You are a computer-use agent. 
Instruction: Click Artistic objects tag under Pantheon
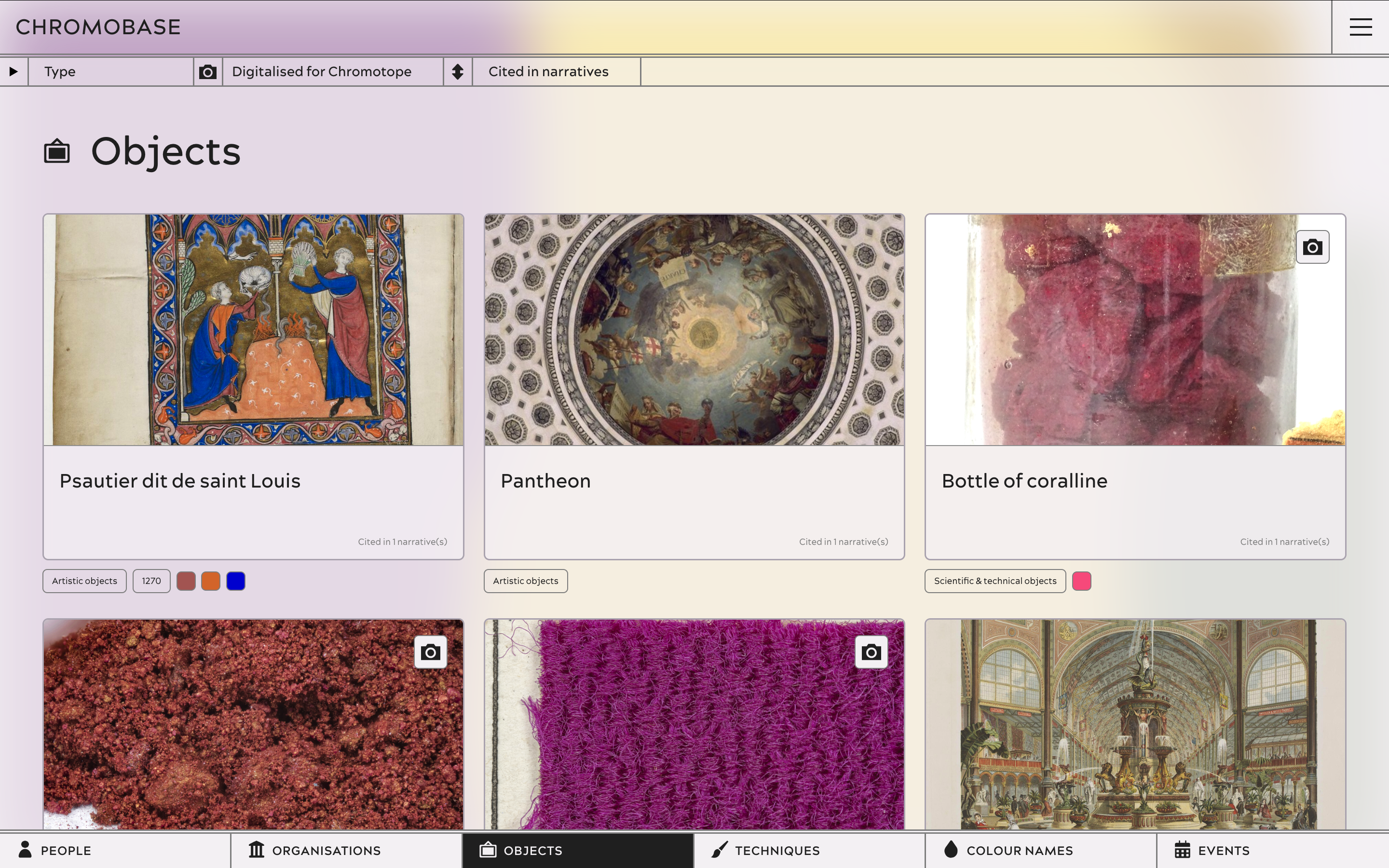pyautogui.click(x=526, y=581)
